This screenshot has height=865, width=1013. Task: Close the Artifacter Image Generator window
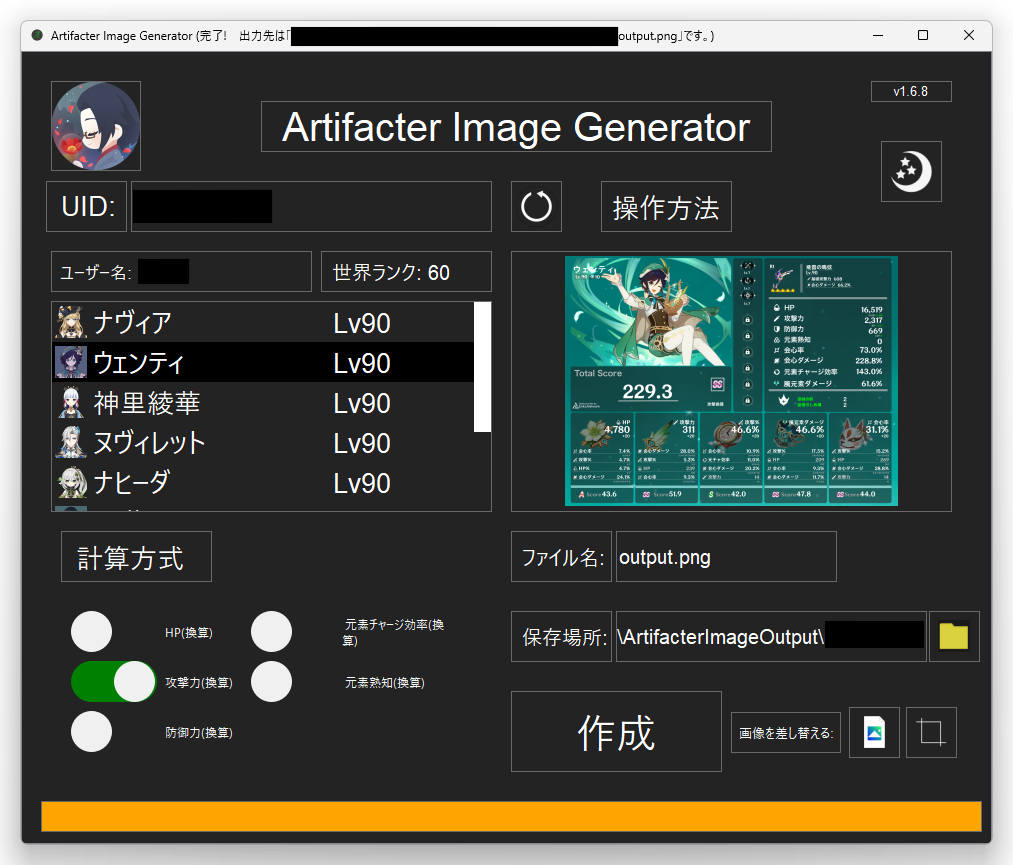(x=968, y=36)
